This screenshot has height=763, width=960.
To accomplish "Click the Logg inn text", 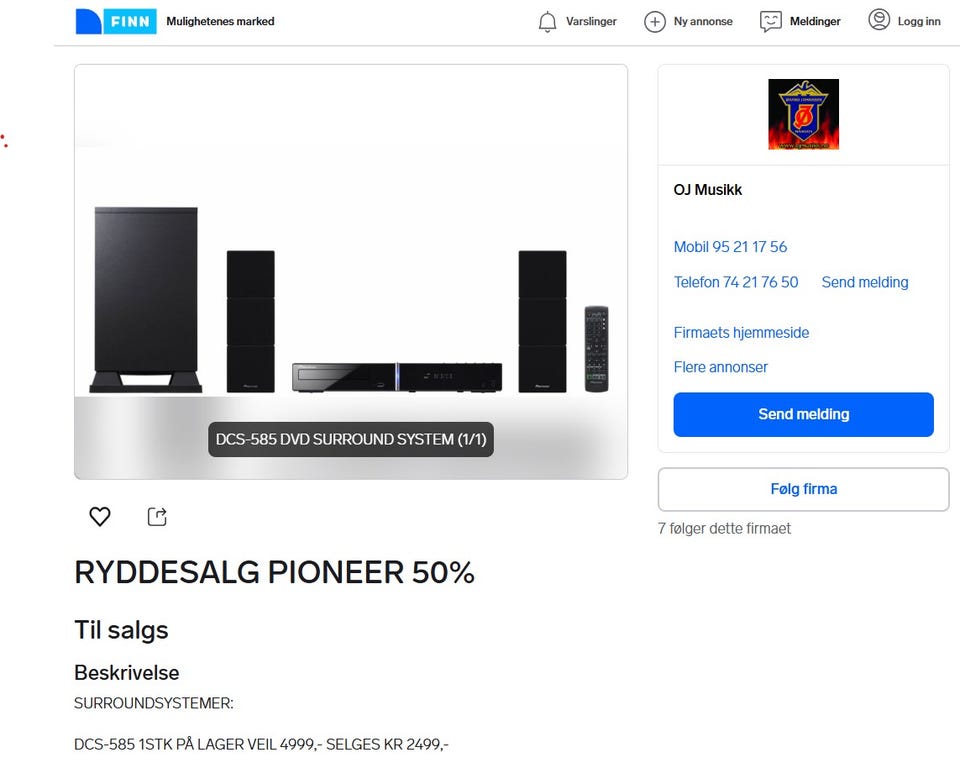I will 919,21.
